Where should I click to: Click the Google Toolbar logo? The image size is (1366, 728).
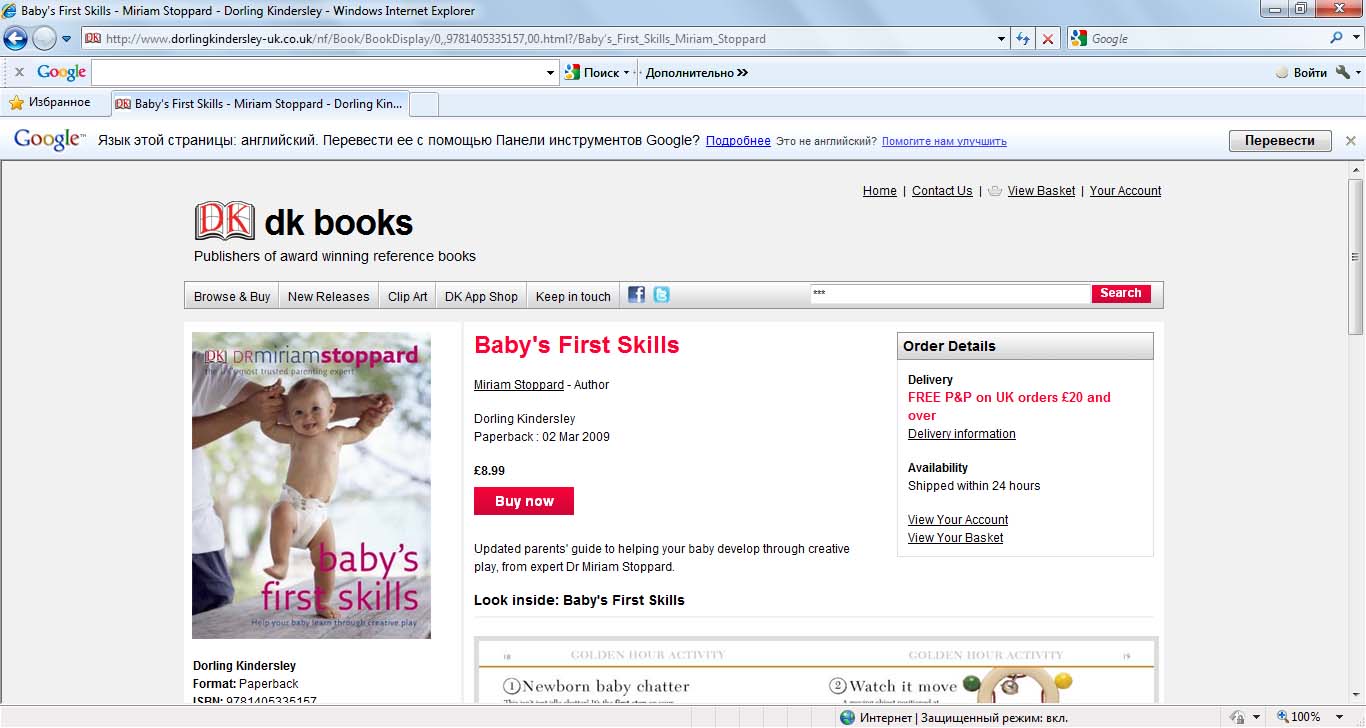[x=61, y=72]
